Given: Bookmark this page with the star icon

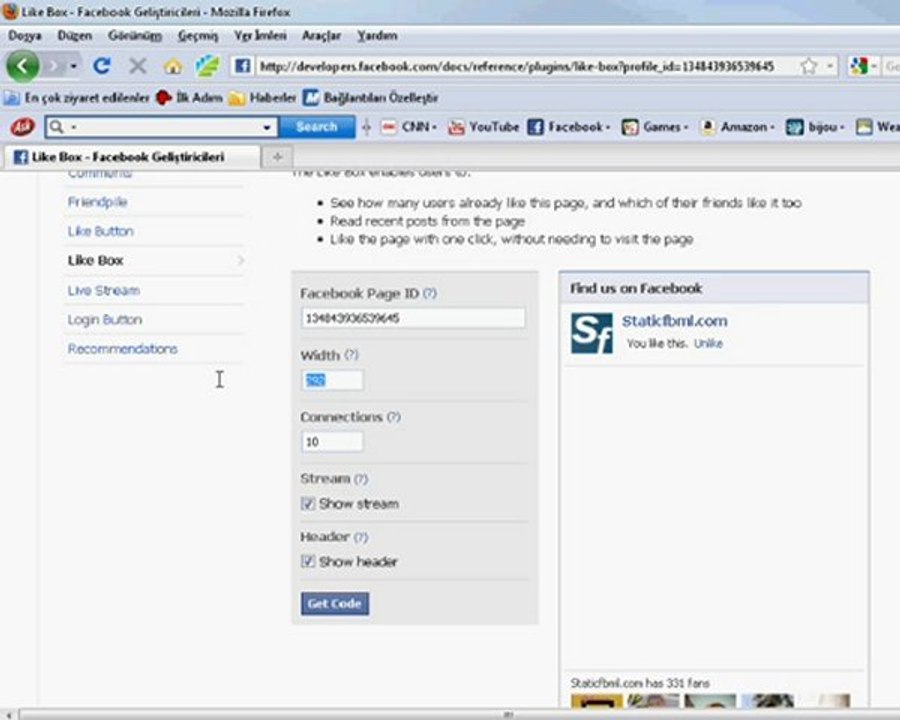Looking at the screenshot, I should 809,67.
